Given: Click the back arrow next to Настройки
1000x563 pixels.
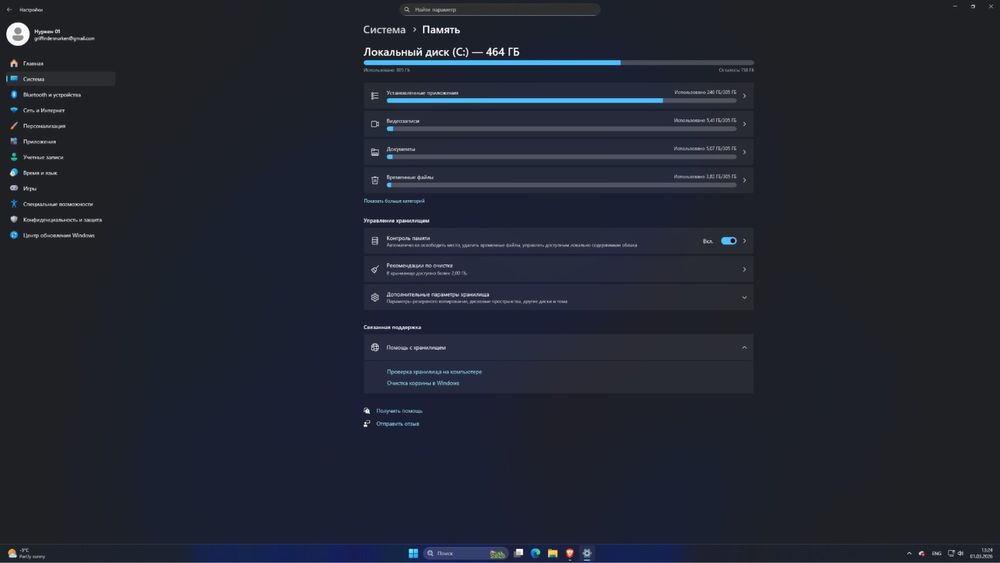Looking at the screenshot, I should 9,10.
